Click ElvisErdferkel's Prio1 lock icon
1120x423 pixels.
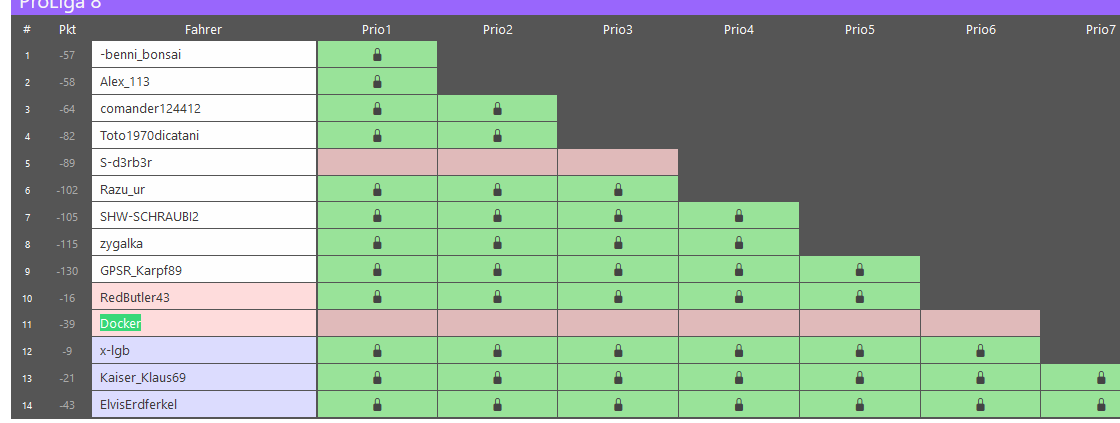pyautogui.click(x=377, y=405)
